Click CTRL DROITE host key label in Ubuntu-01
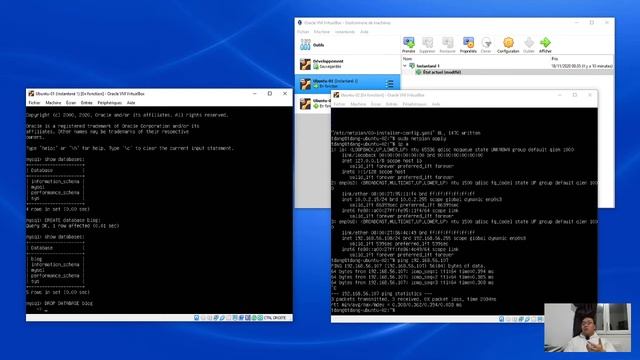Viewport: 640px width, 360px height. [x=275, y=318]
